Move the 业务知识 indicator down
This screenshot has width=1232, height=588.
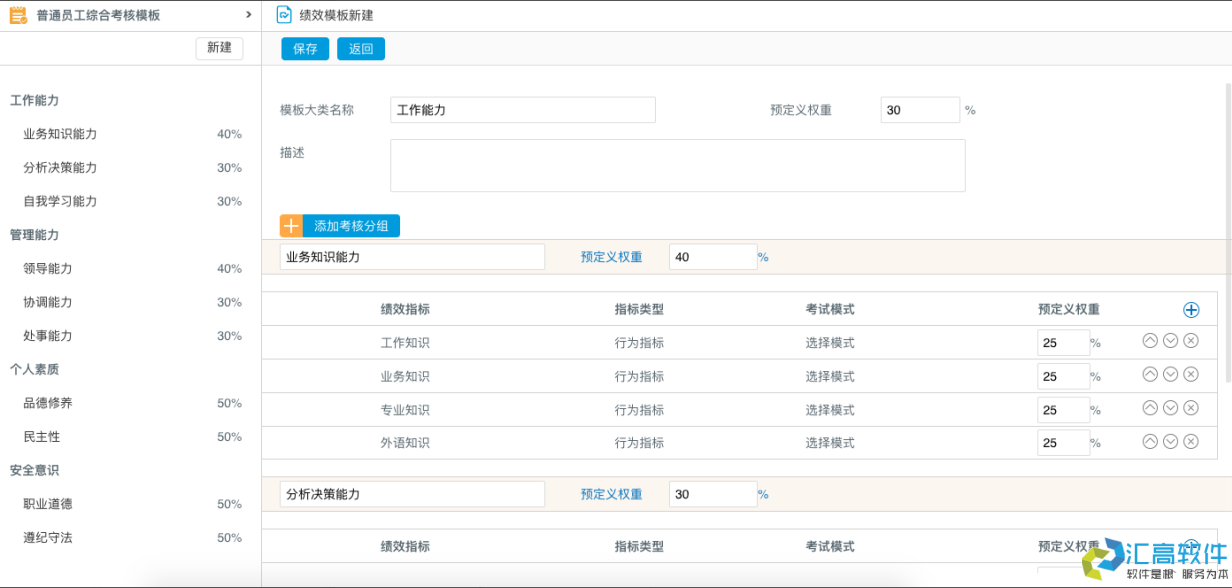tap(1170, 375)
